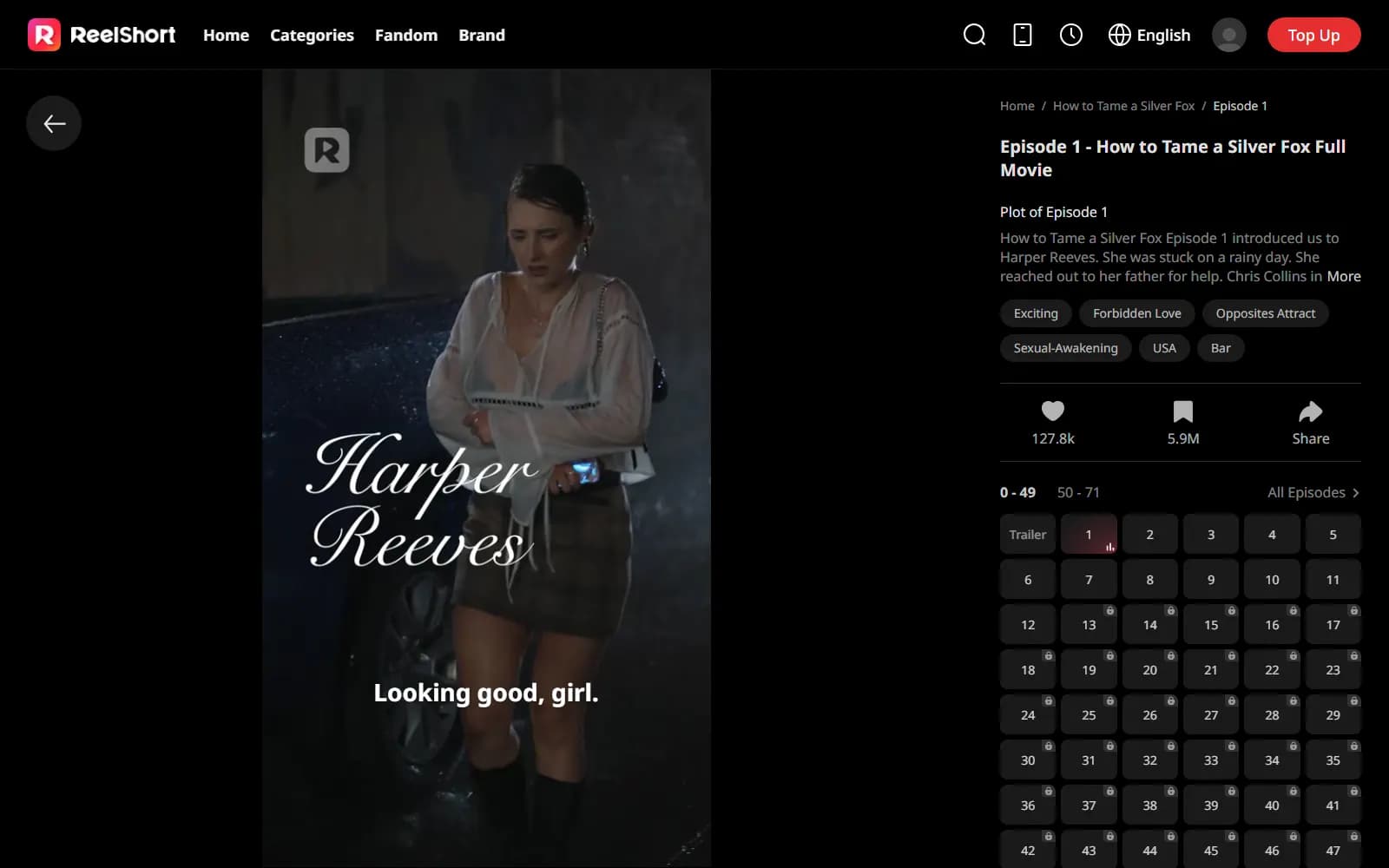Open locked episode 16
Viewport: 1389px width, 868px height.
click(1272, 625)
